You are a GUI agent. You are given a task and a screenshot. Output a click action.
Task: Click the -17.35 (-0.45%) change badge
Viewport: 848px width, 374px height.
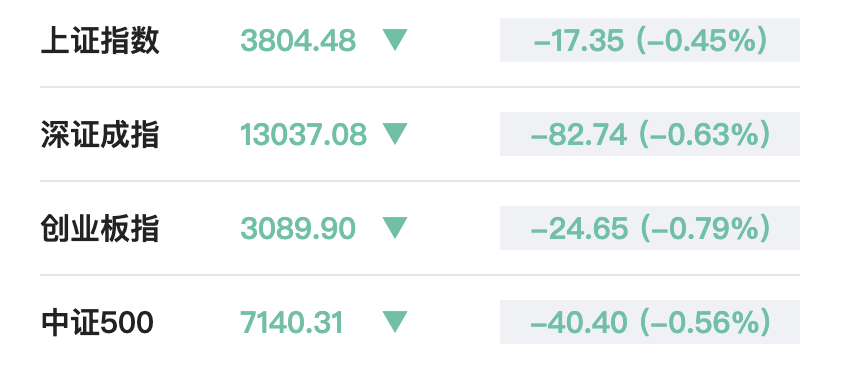click(x=650, y=40)
